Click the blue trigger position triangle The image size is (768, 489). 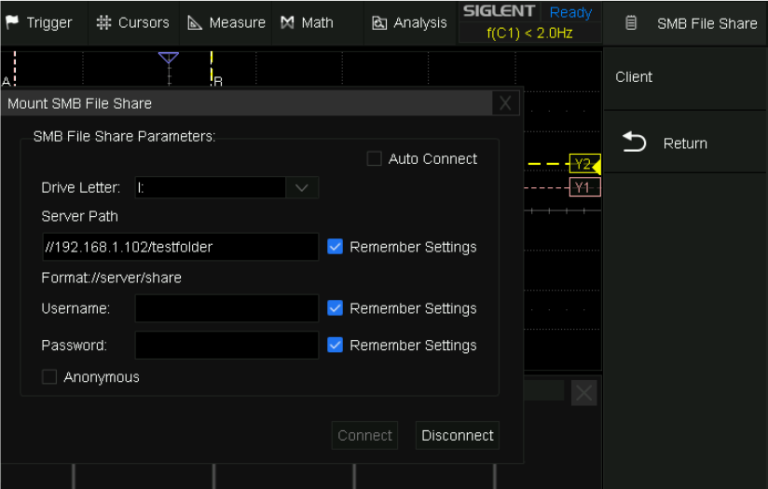pos(168,58)
